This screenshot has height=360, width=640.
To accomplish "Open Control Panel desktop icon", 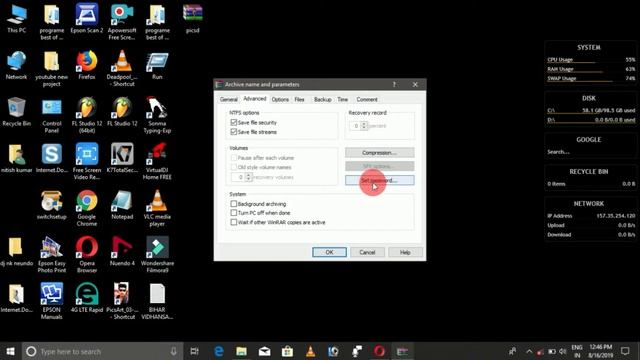I will [x=51, y=116].
